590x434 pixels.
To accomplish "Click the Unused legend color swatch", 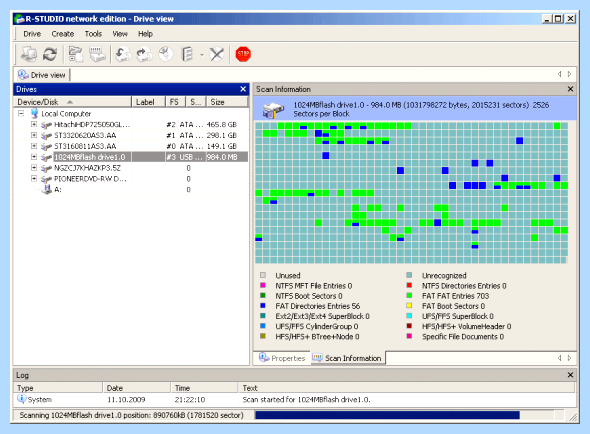I will (263, 275).
